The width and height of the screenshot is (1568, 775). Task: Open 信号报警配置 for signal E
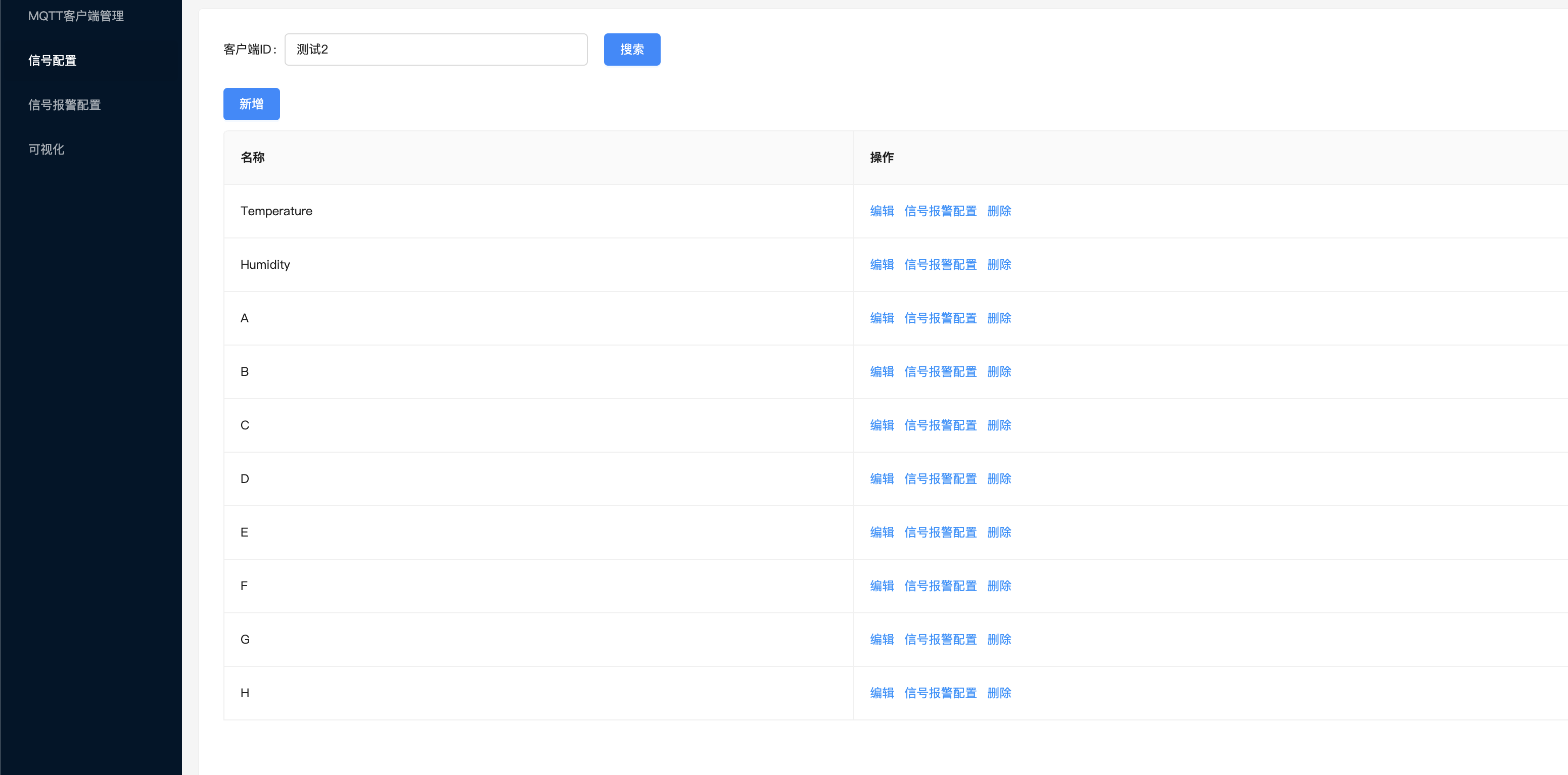coord(940,532)
